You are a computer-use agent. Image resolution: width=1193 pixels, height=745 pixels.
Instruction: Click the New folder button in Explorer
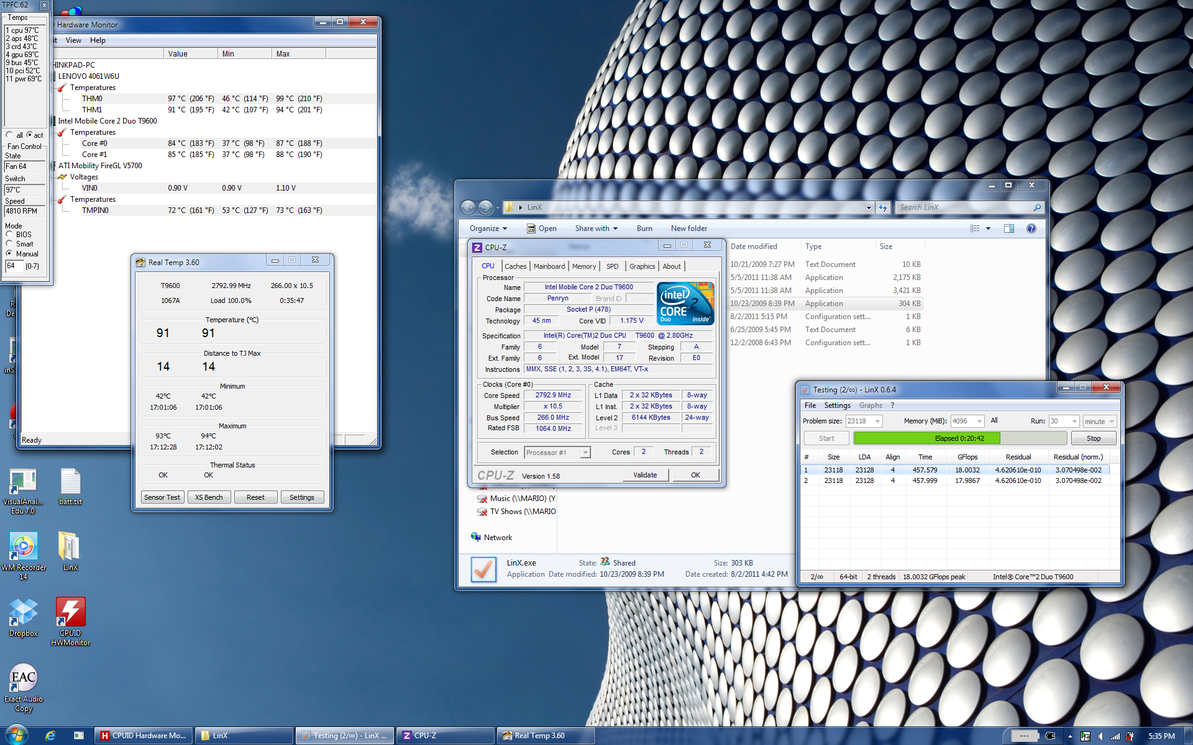(689, 228)
